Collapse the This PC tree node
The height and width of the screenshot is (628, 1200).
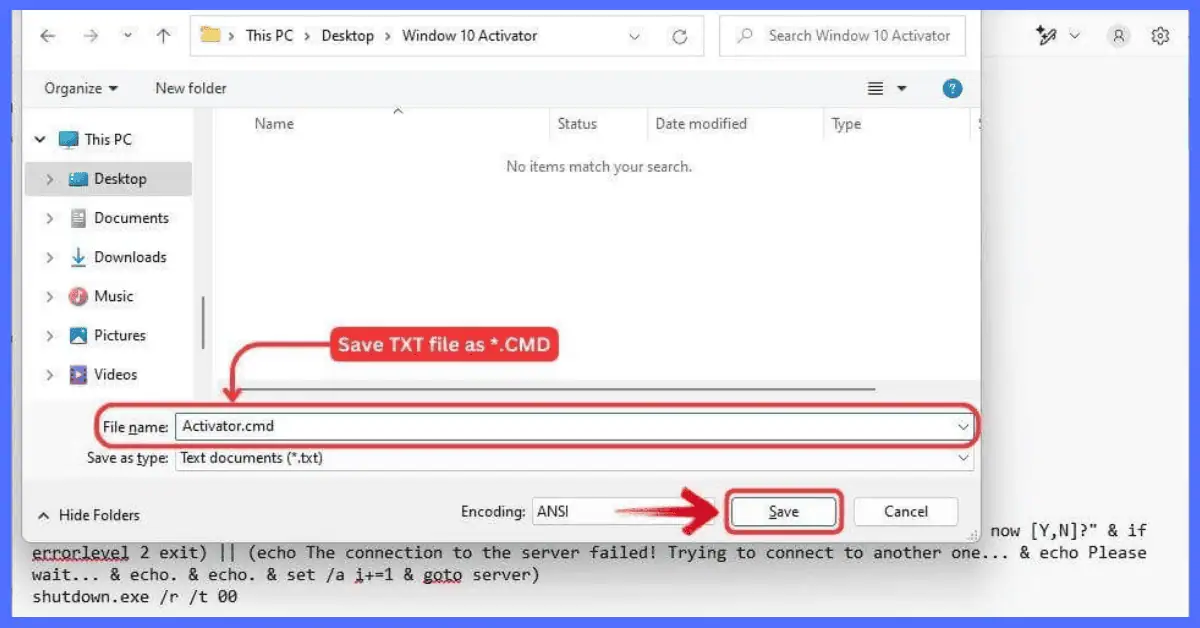coord(41,140)
